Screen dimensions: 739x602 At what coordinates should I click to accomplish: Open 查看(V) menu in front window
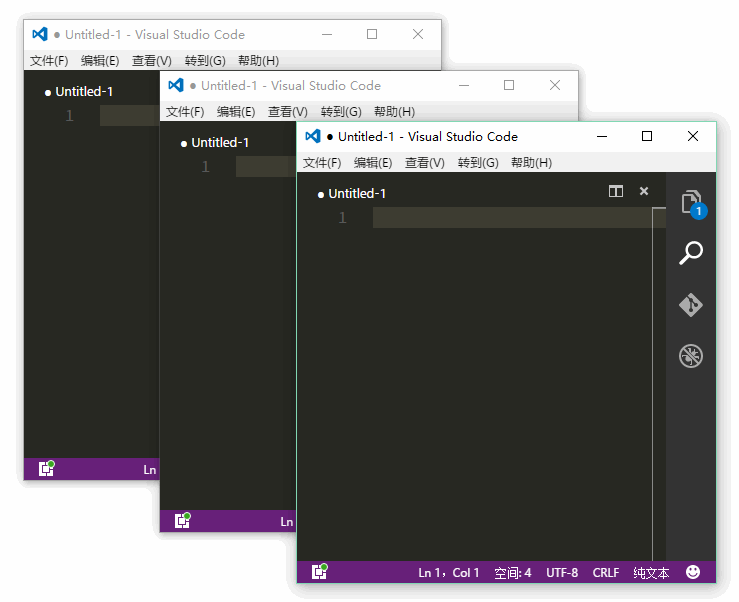coord(425,163)
